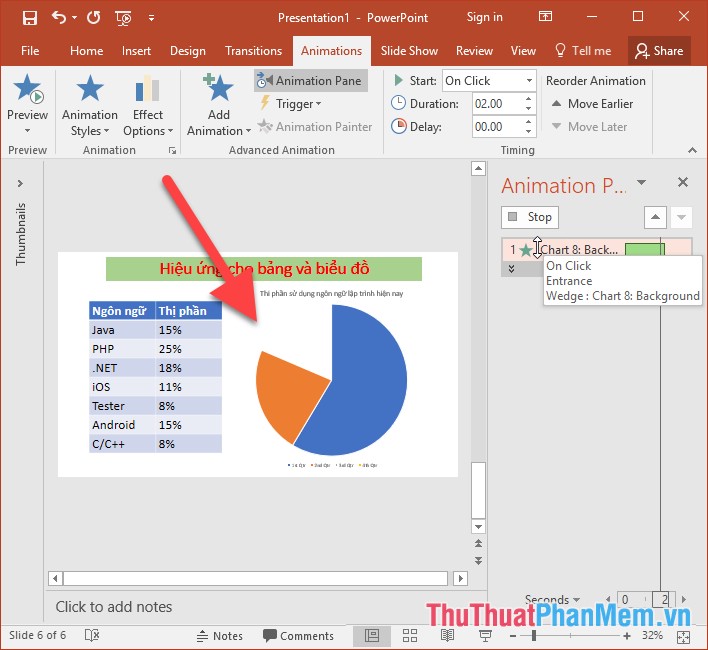708x650 pixels.
Task: Increase Duration with the up stepper
Action: [529, 98]
